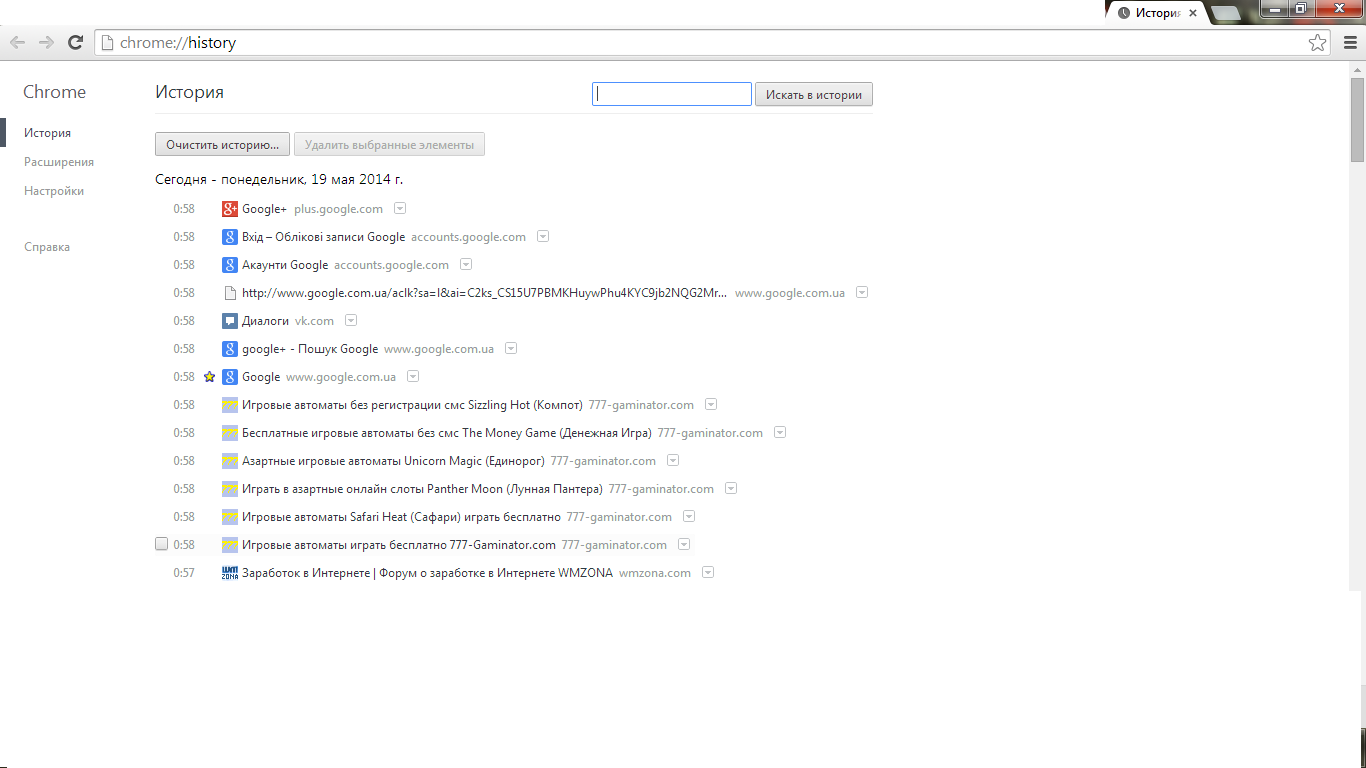Open the Google+ history link
Viewport: 1366px width, 768px height.
tap(264, 209)
